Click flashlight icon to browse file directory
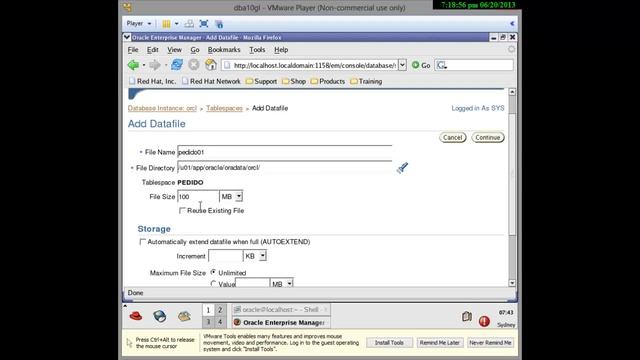 click(x=402, y=168)
